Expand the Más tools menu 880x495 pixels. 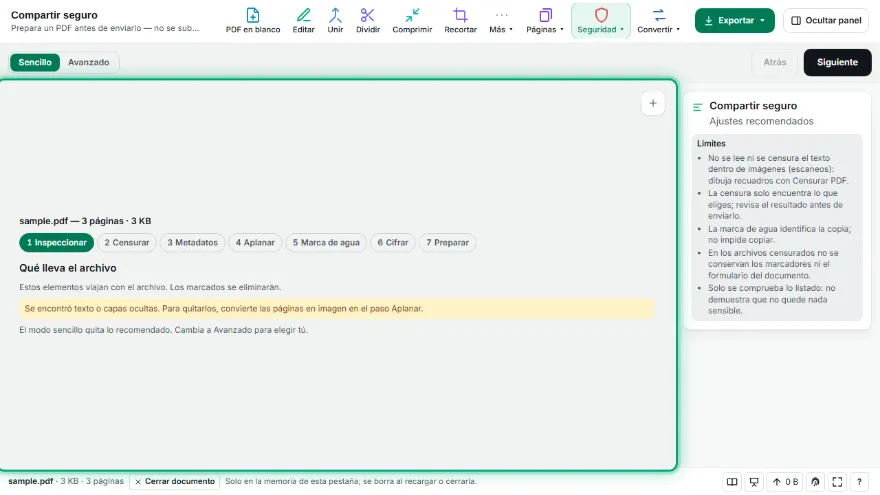coord(501,21)
